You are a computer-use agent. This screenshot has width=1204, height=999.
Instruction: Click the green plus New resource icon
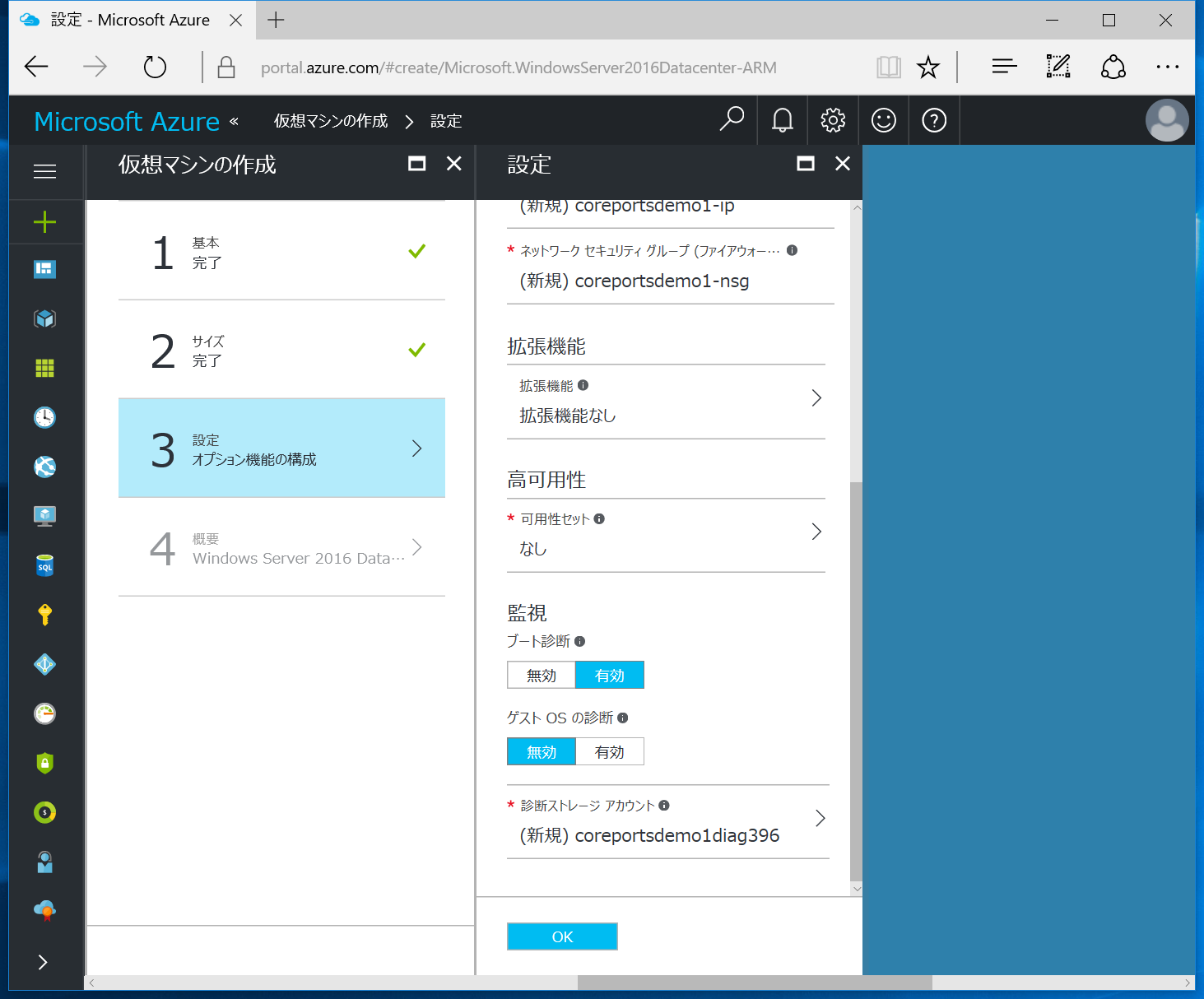click(44, 221)
